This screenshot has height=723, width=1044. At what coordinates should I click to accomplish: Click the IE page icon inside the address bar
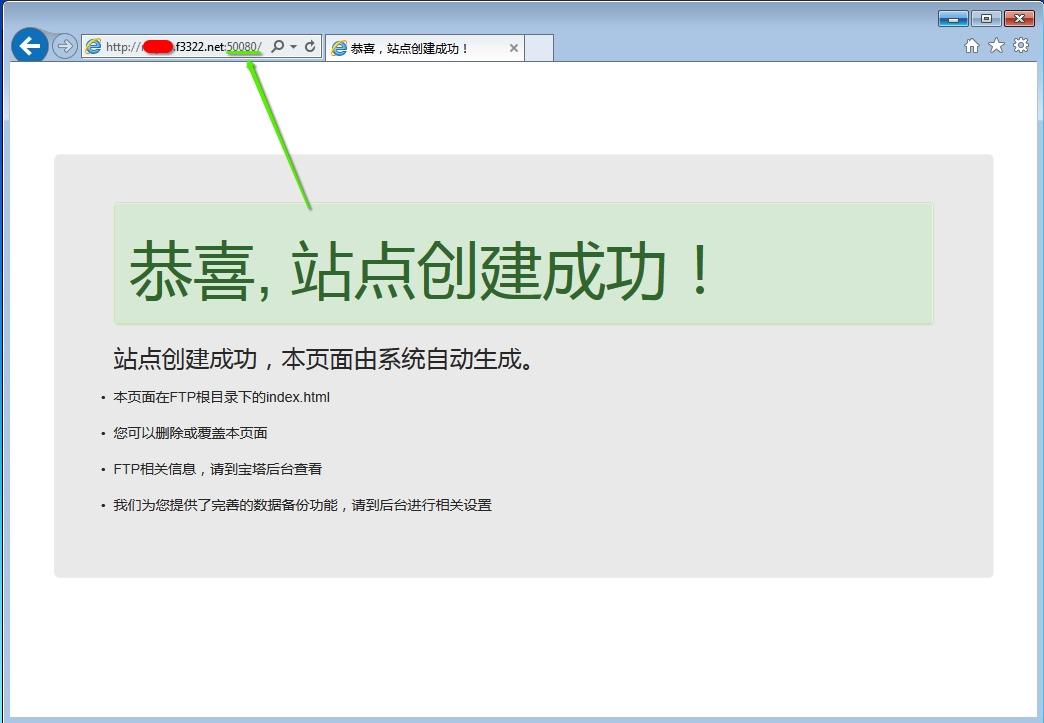(94, 46)
